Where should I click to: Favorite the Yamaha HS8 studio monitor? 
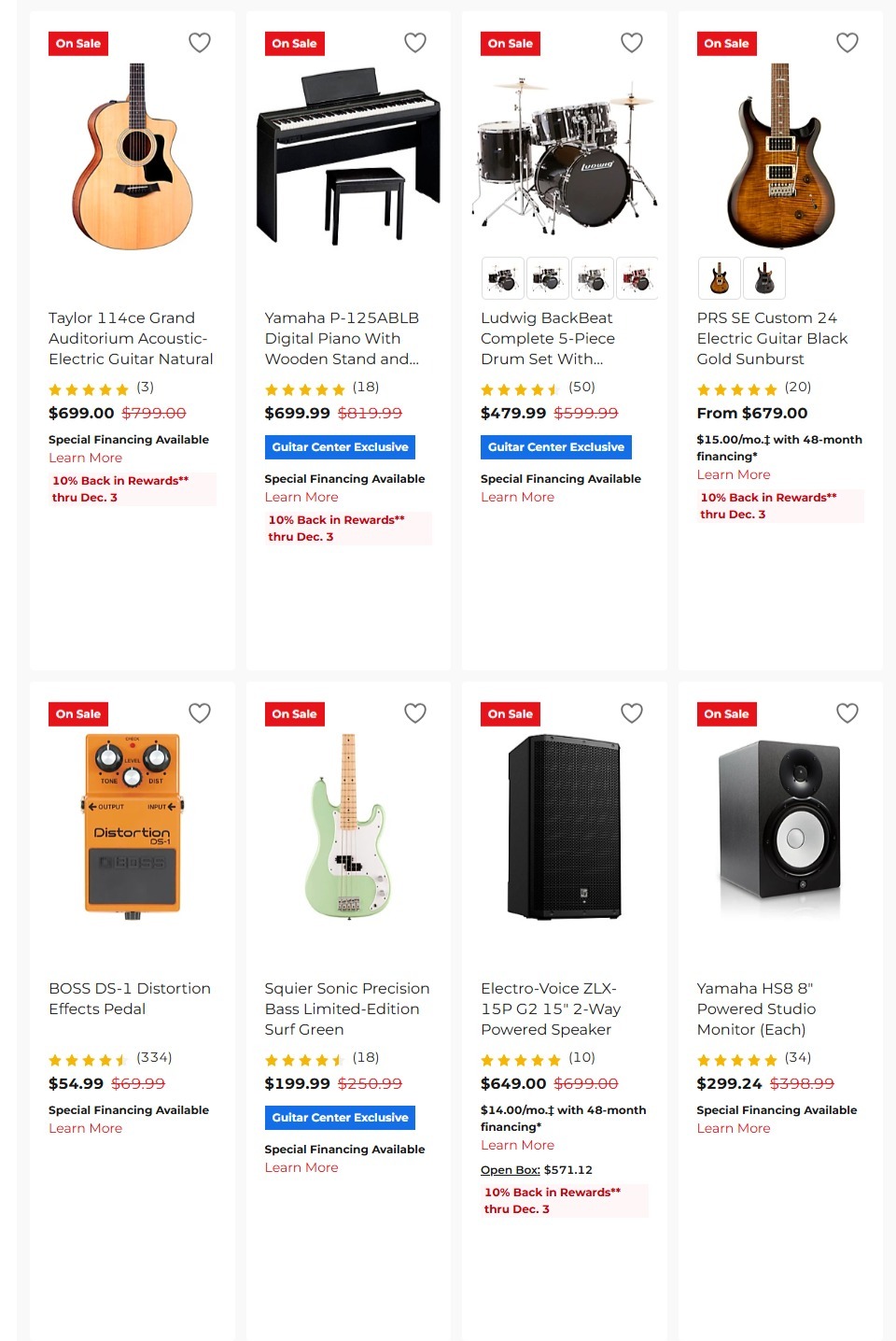point(847,713)
